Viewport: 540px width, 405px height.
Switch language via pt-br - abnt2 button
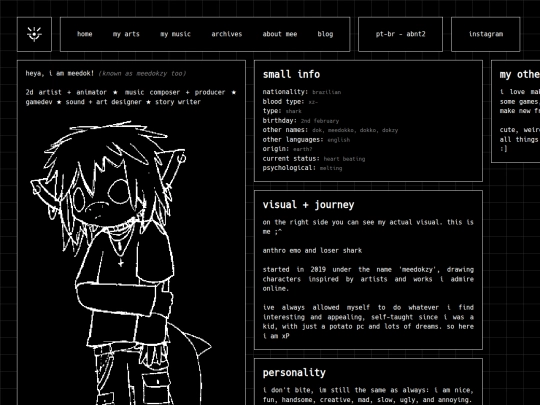[401, 34]
